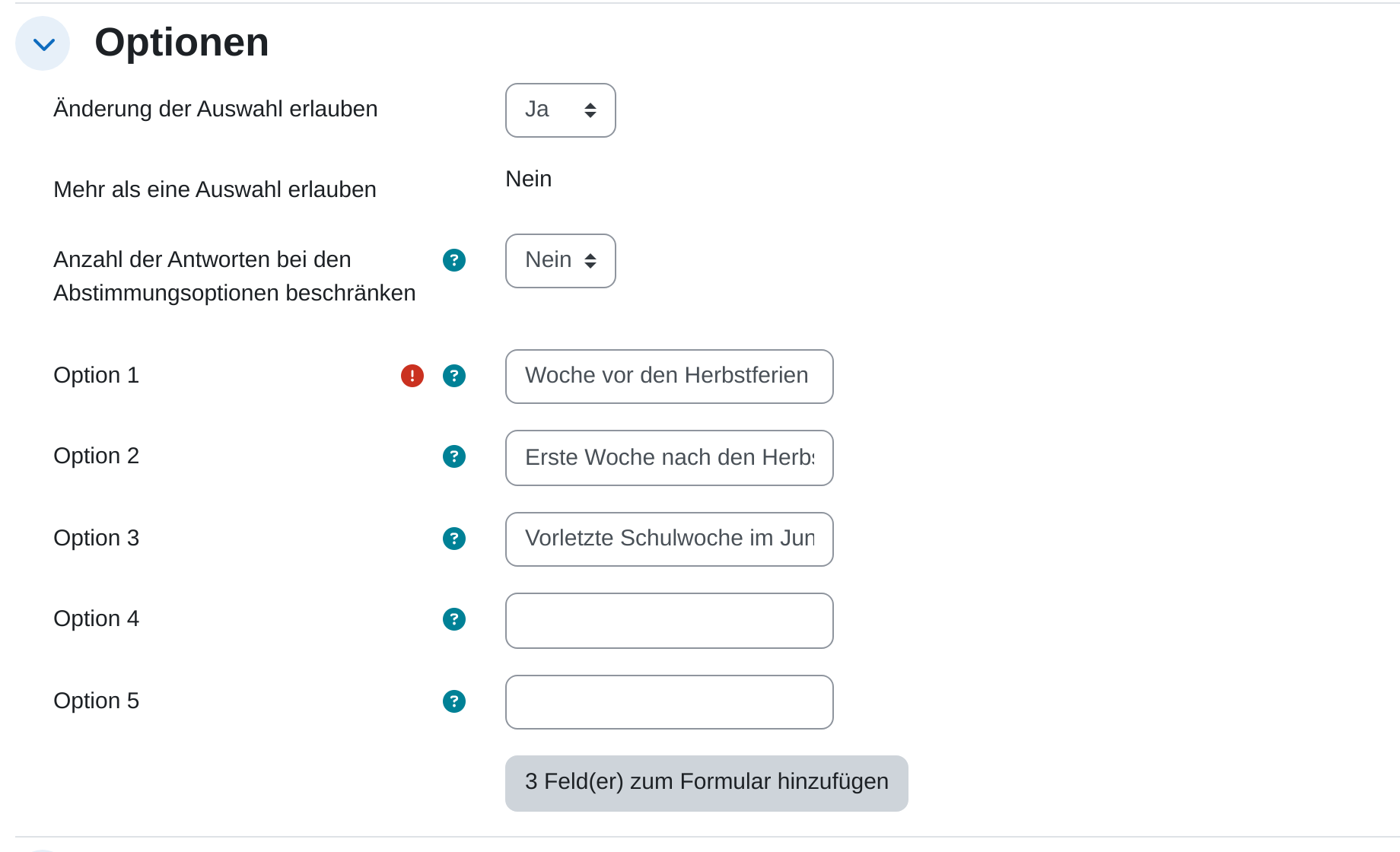The height and width of the screenshot is (852, 1400).
Task: Open the help icon for Option 1
Action: (x=454, y=376)
